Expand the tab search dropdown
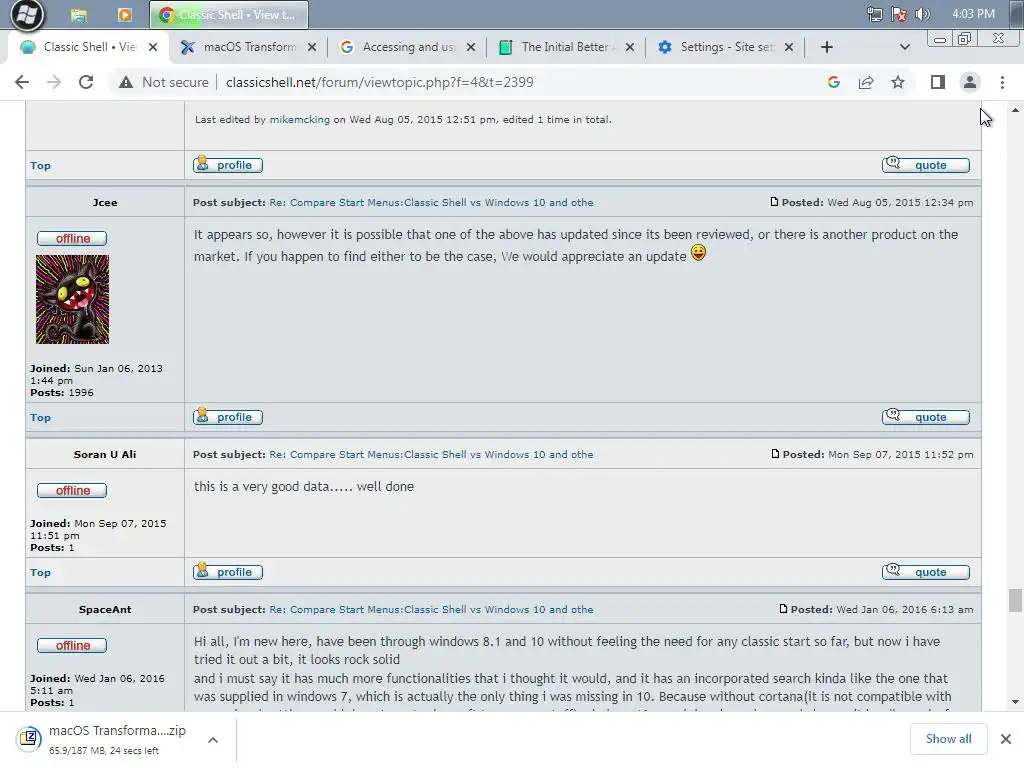This screenshot has height=768, width=1024. (x=904, y=47)
